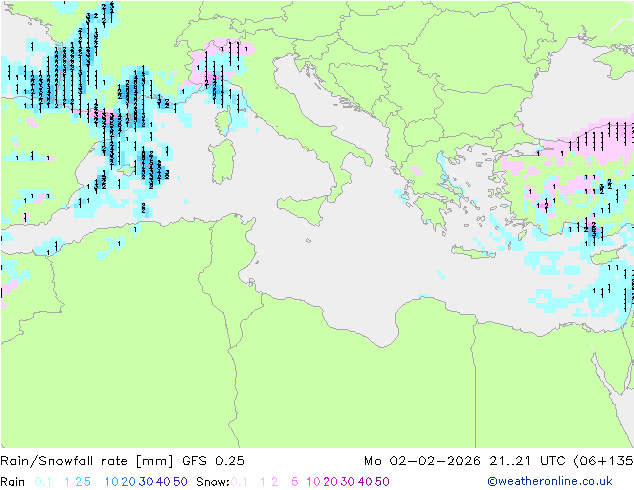Viewport: 634px width, 490px height.
Task: Open the weatheronline.co.uk copyright link
Action: point(550,481)
